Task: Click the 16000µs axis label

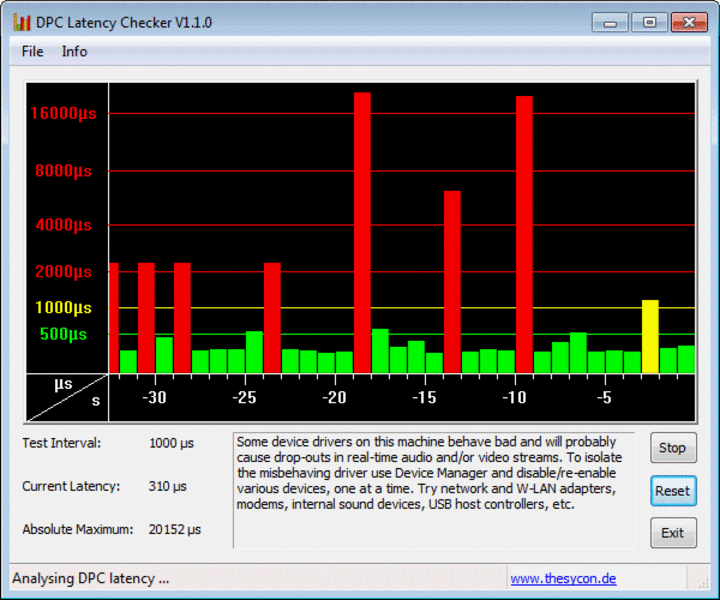Action: point(63,113)
